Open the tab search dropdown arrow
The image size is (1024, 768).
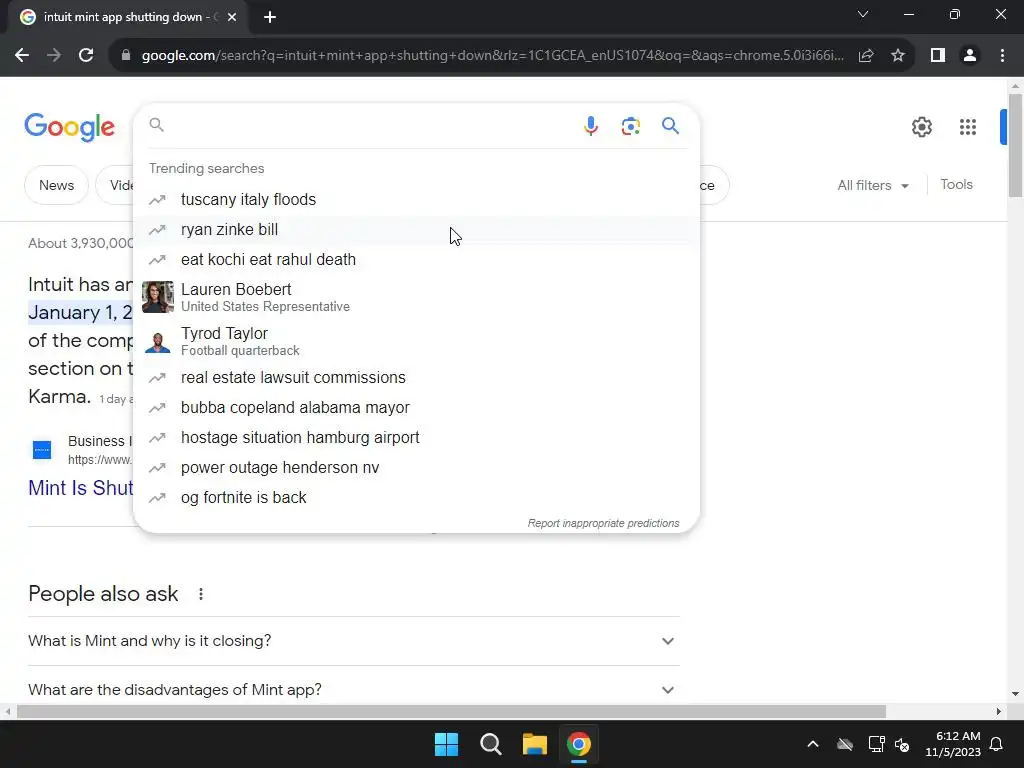pyautogui.click(x=863, y=14)
